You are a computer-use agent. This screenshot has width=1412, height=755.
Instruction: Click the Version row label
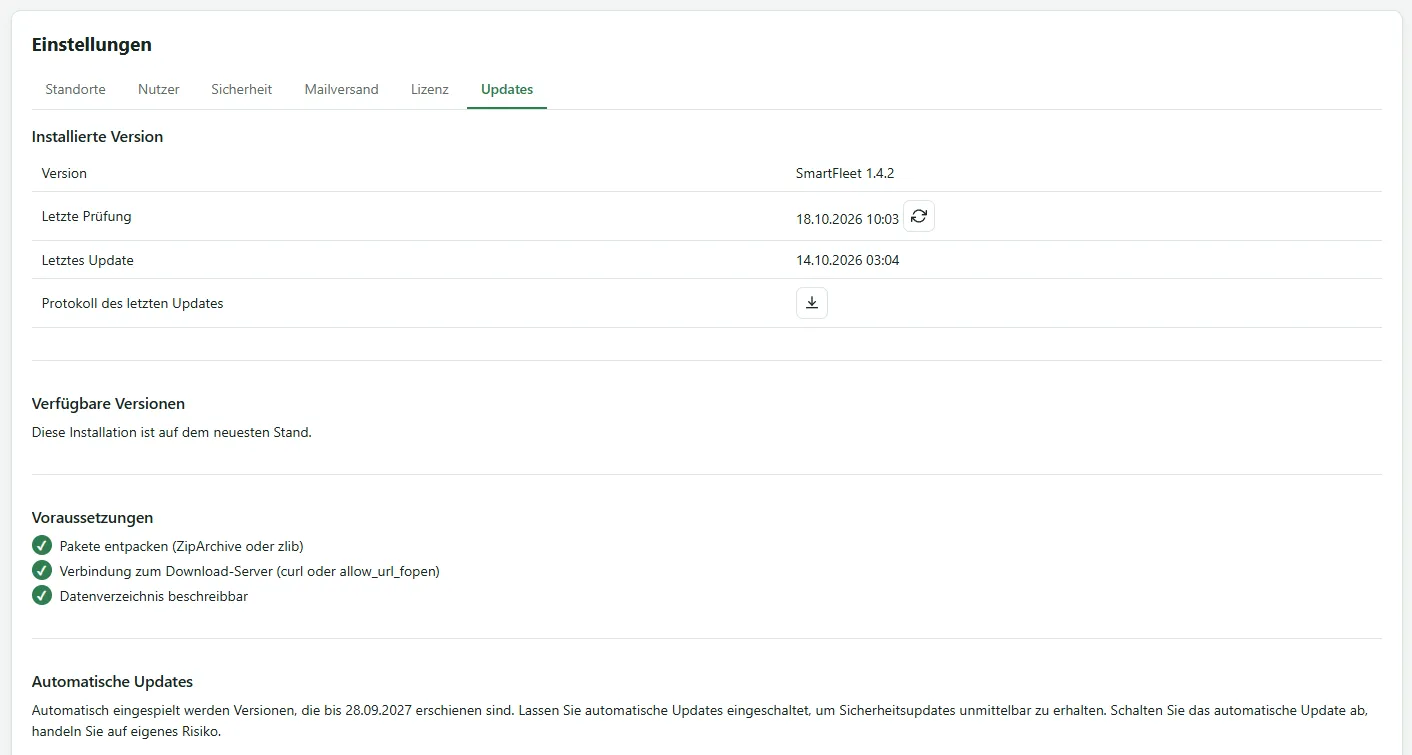[64, 173]
